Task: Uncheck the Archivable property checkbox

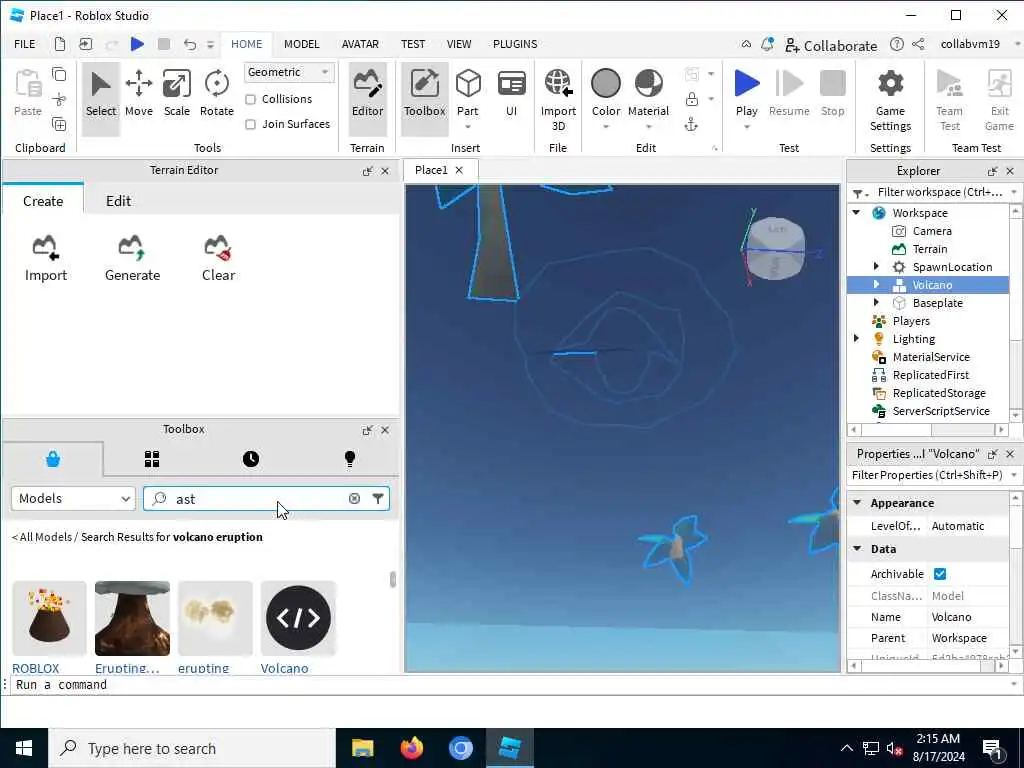Action: point(940,573)
